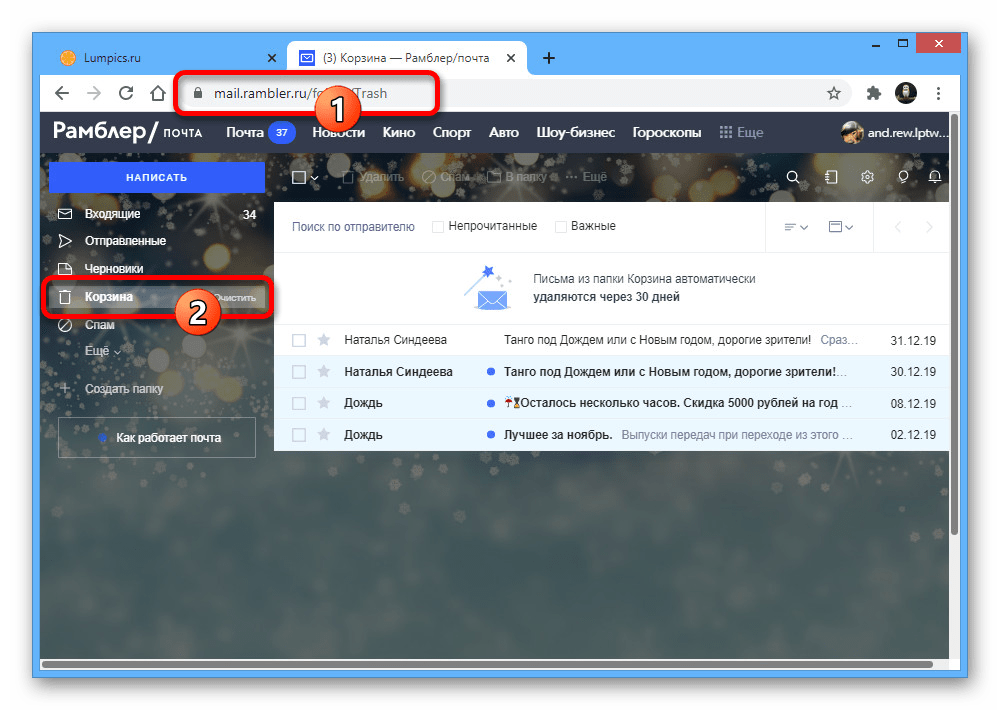
Task: Star the message from Наталья Синдеева
Action: click(x=322, y=340)
